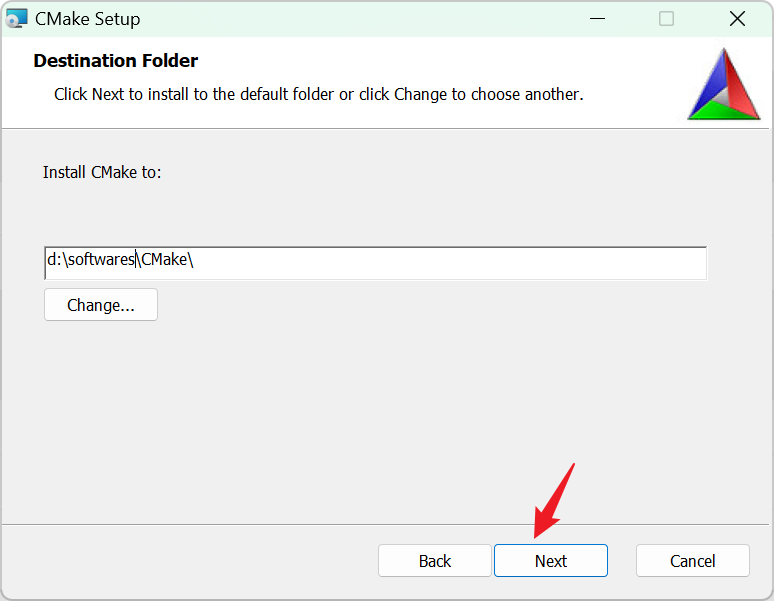Cancel the CMake setup
Image resolution: width=774 pixels, height=601 pixels.
pyautogui.click(x=693, y=561)
